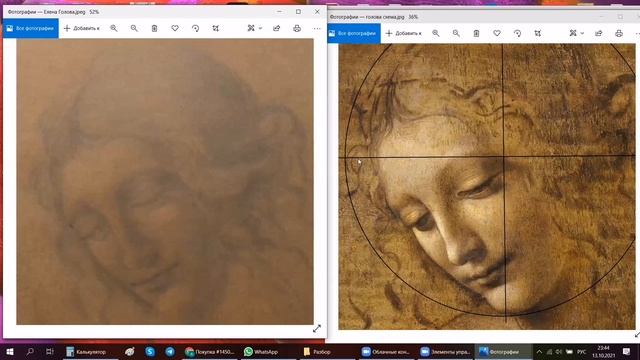The height and width of the screenshot is (360, 640).
Task: Open taskbar search
Action: (30, 351)
